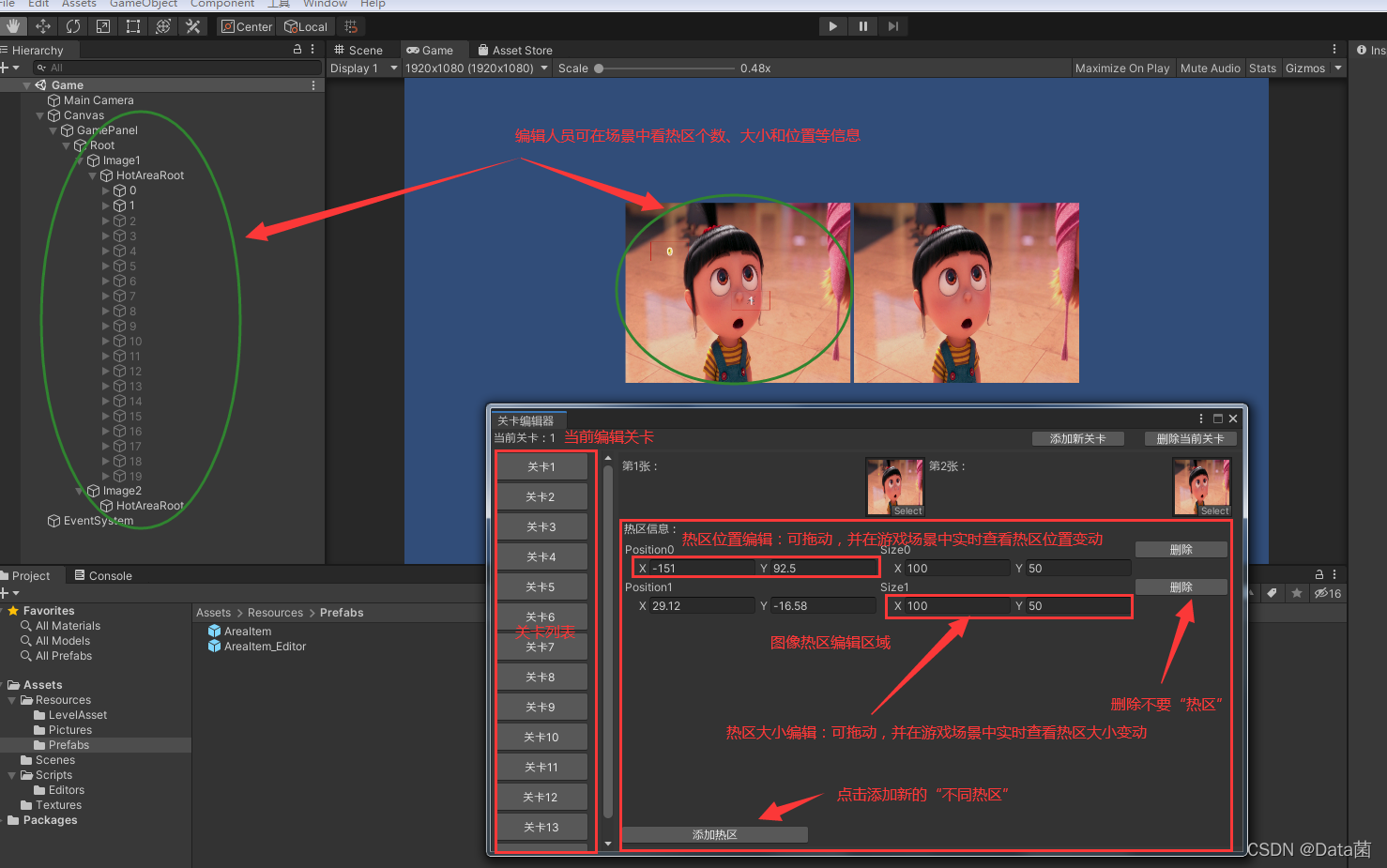Open the Component menu

click(222, 4)
